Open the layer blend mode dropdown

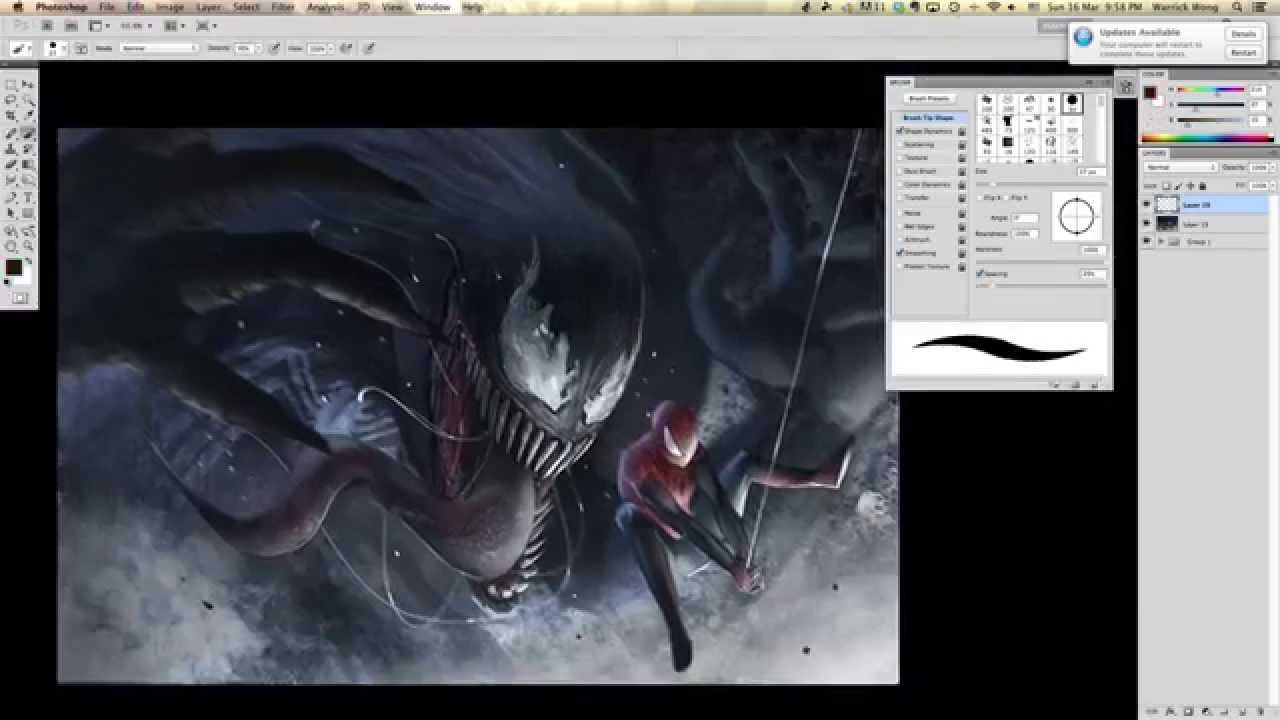click(x=1180, y=167)
